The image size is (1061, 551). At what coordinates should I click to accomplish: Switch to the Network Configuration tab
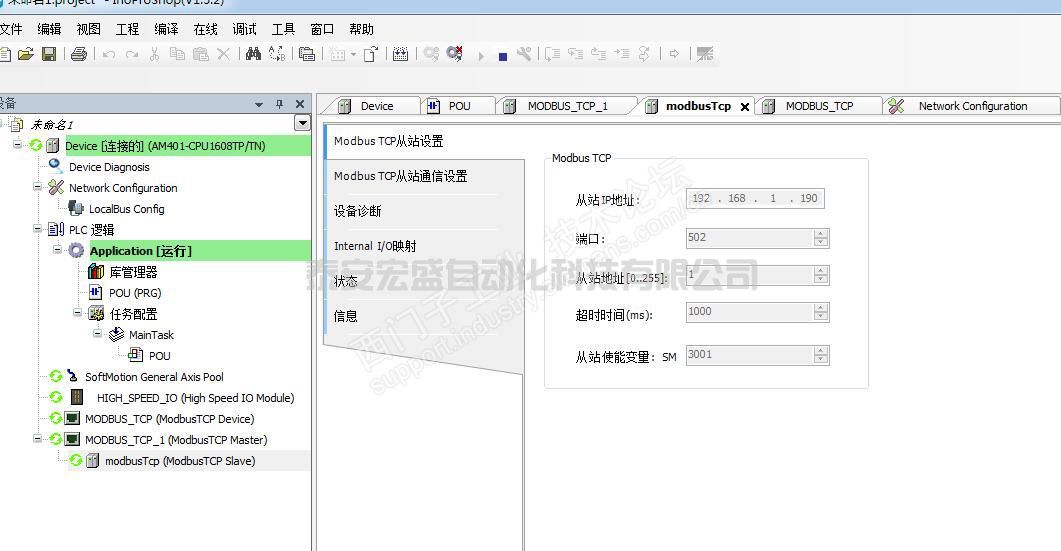click(971, 106)
